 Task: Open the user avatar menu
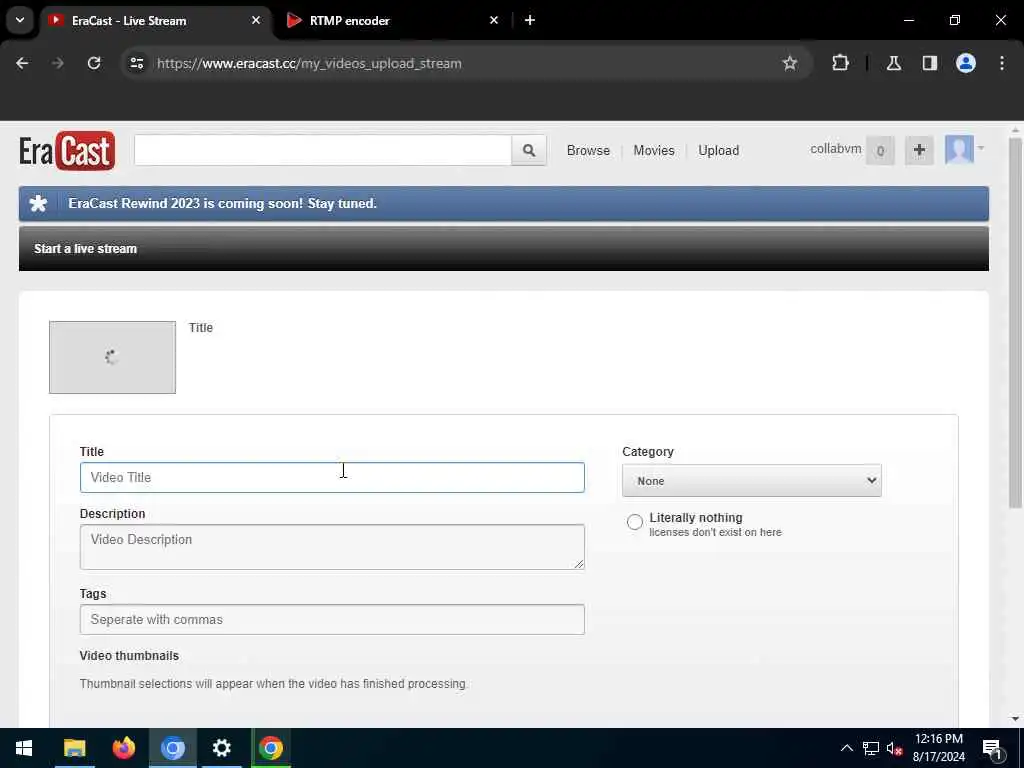point(965,150)
